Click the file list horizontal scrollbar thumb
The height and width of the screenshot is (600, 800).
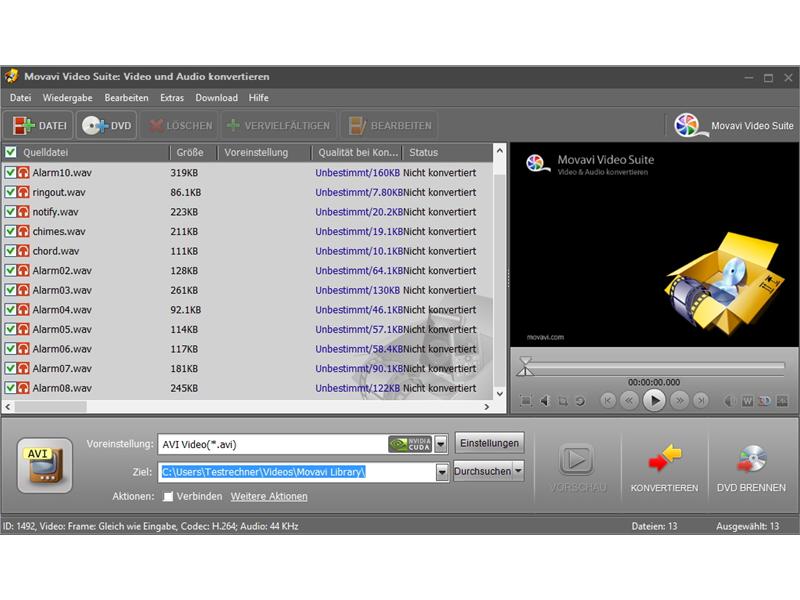[x=51, y=407]
